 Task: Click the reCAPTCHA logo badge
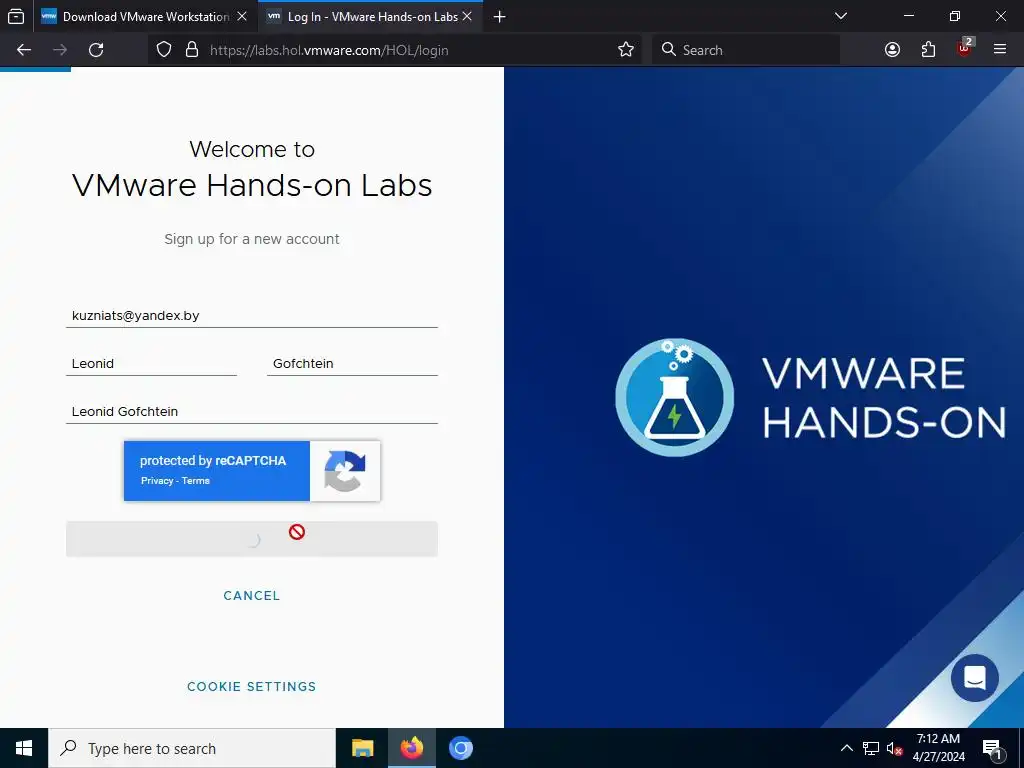345,471
